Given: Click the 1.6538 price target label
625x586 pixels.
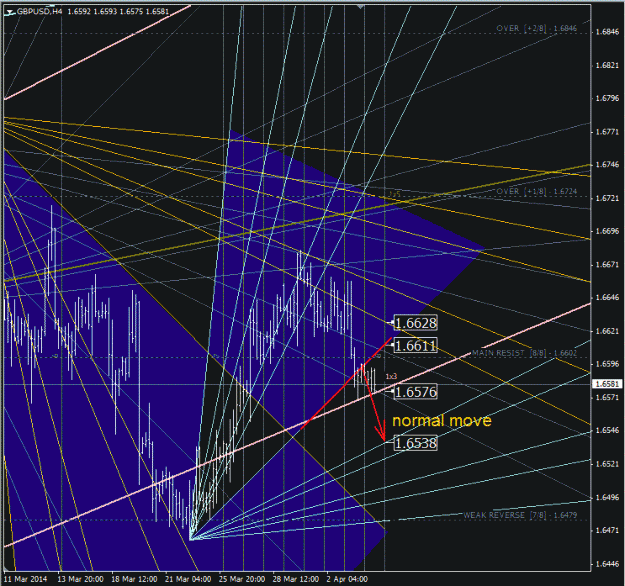Looking at the screenshot, I should 415,443.
